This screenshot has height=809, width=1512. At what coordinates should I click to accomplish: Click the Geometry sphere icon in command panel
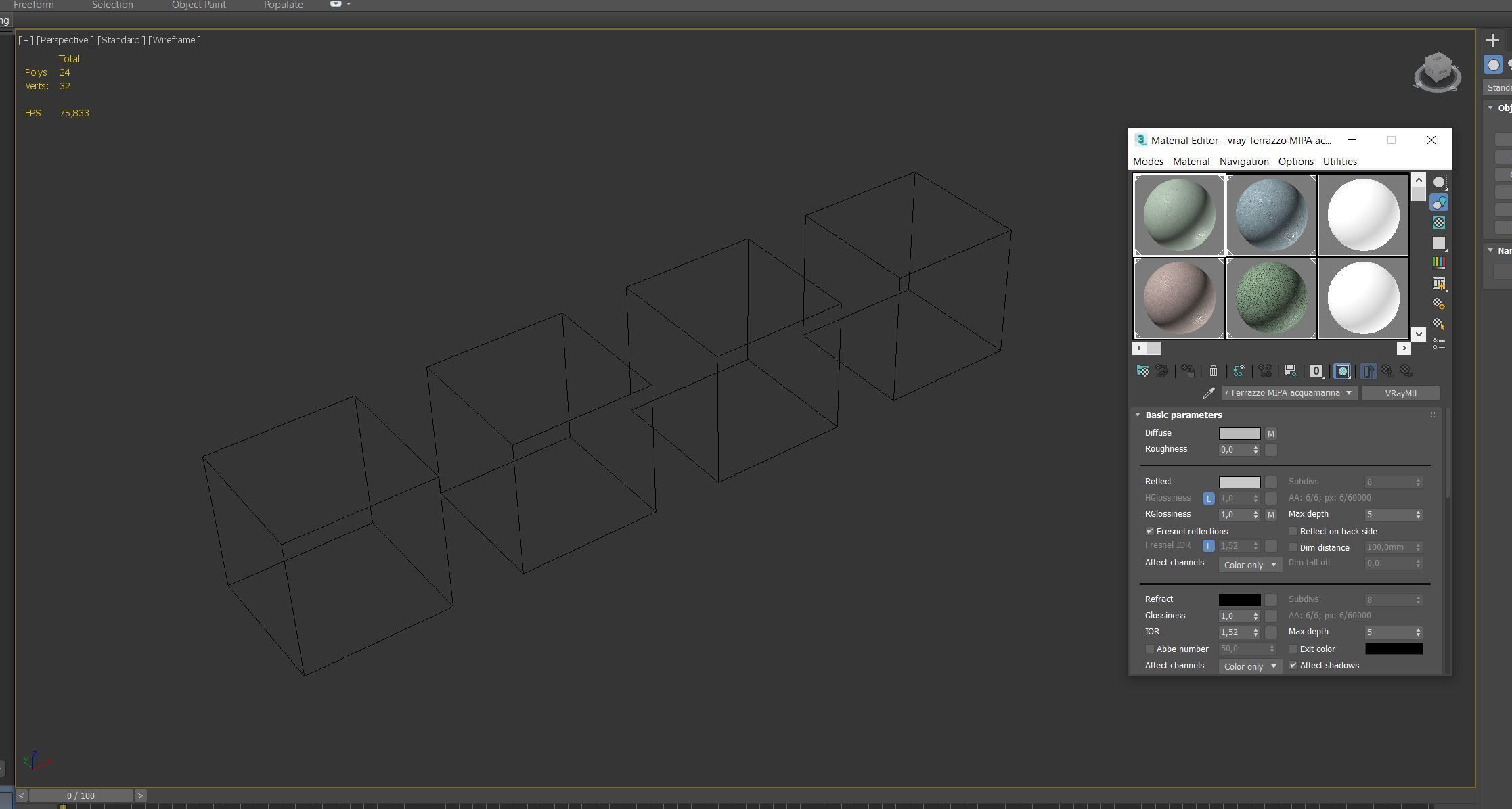coord(1493,65)
